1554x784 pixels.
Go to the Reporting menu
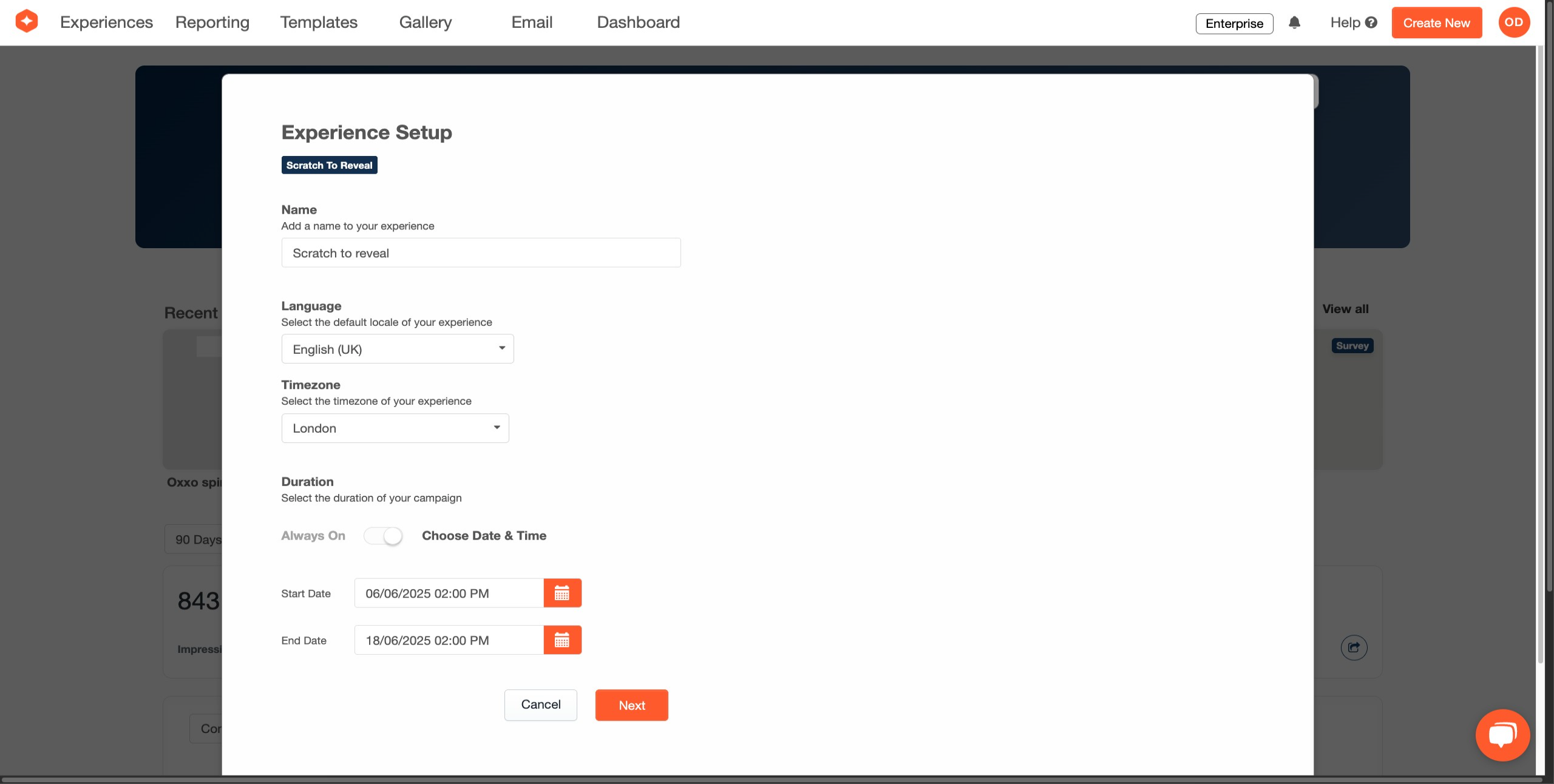coord(212,22)
